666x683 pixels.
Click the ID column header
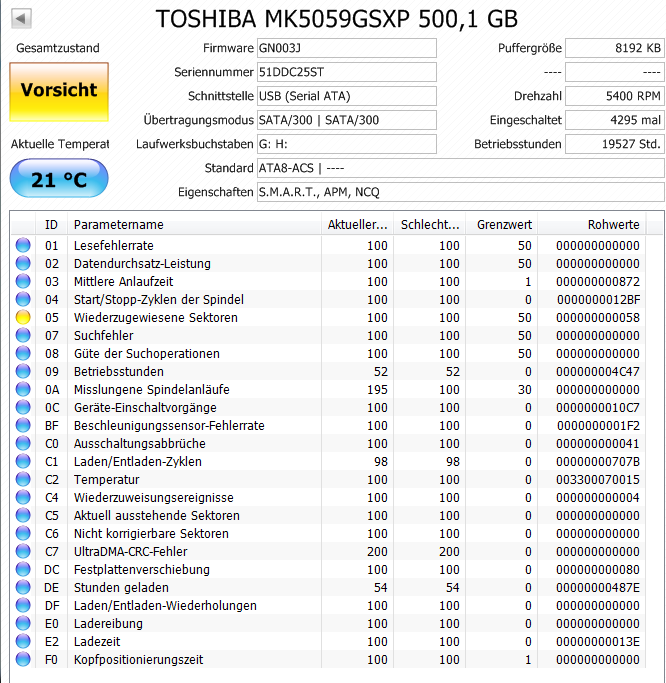51,225
